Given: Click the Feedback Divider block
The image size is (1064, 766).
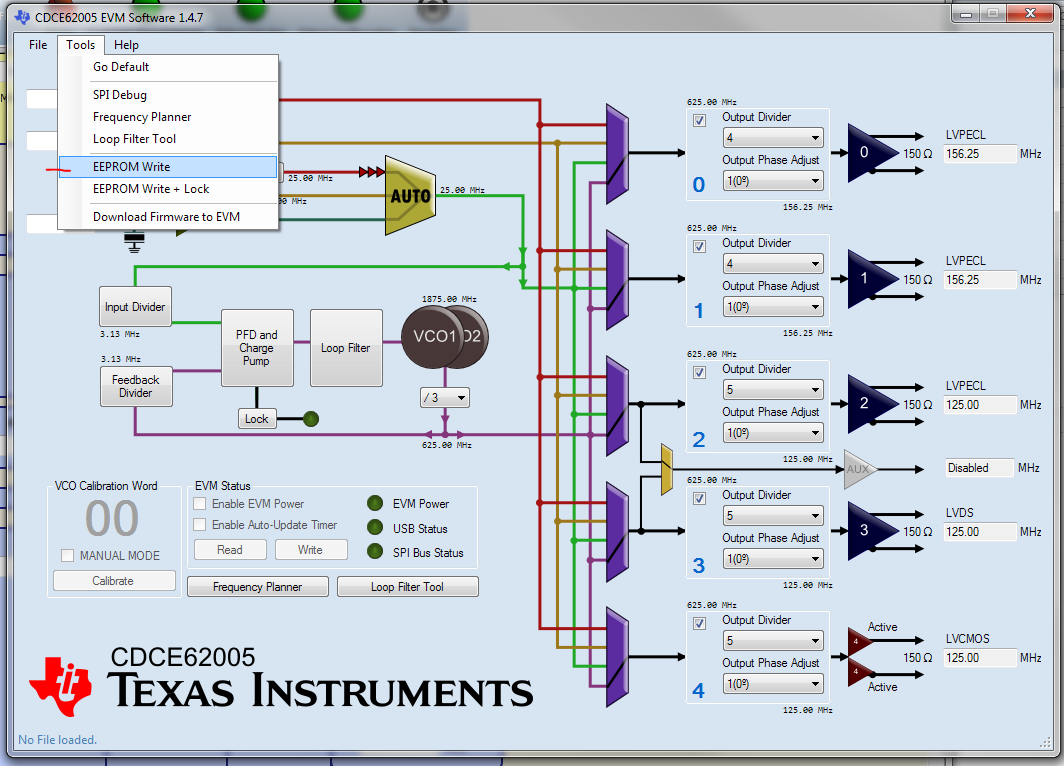Looking at the screenshot, I should coord(136,386).
